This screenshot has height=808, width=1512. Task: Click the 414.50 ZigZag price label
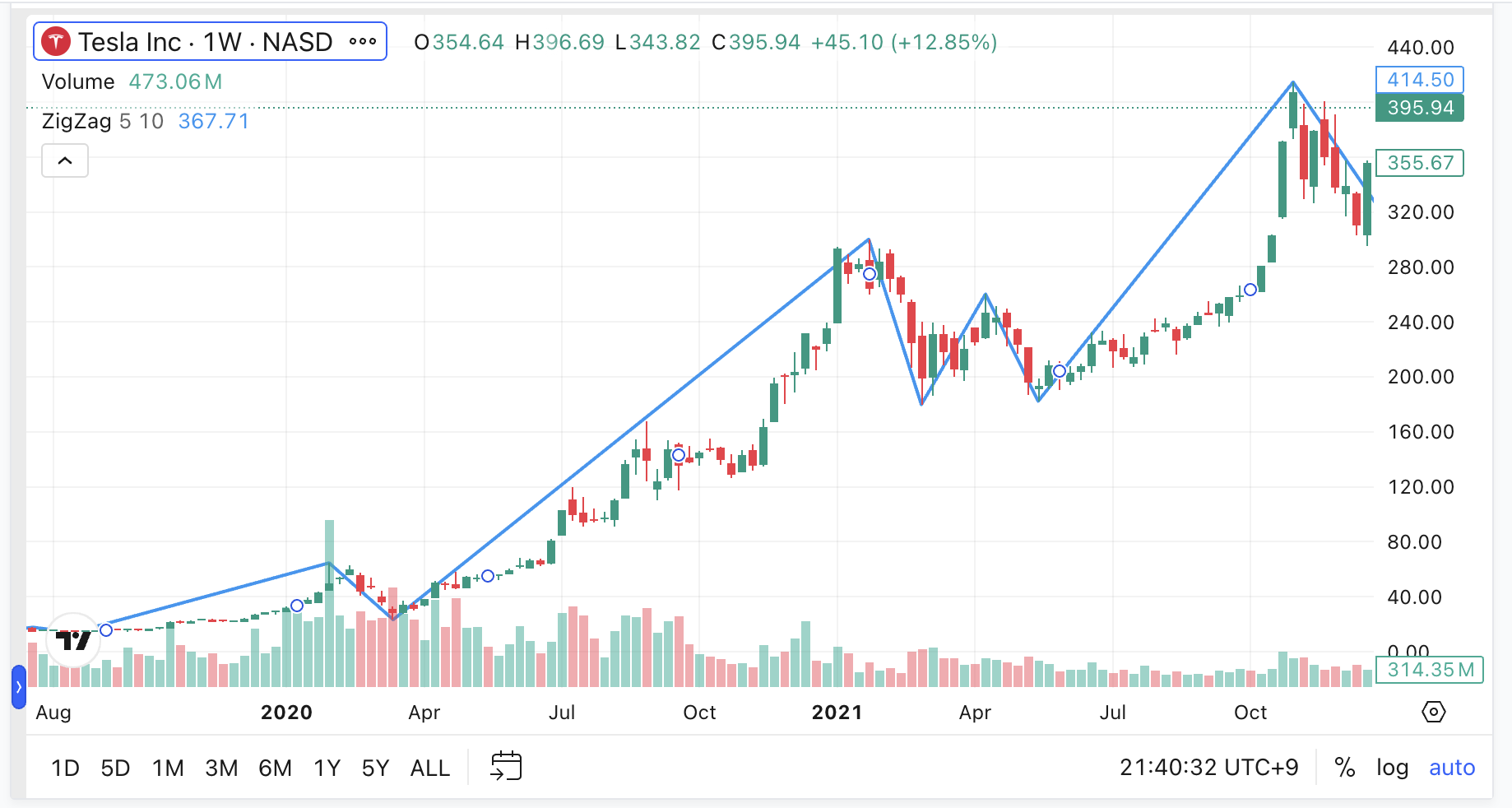pos(1420,80)
